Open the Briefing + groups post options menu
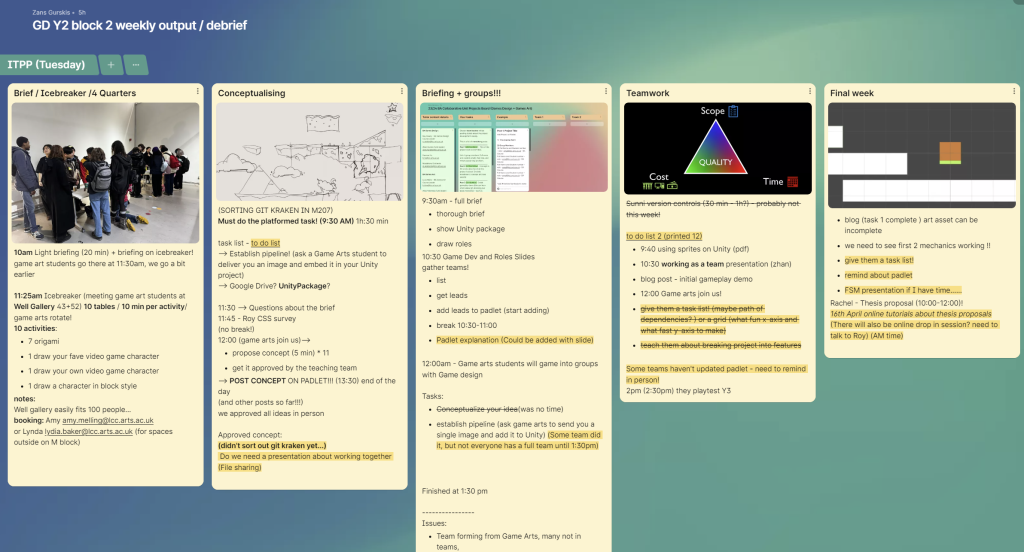 (606, 92)
